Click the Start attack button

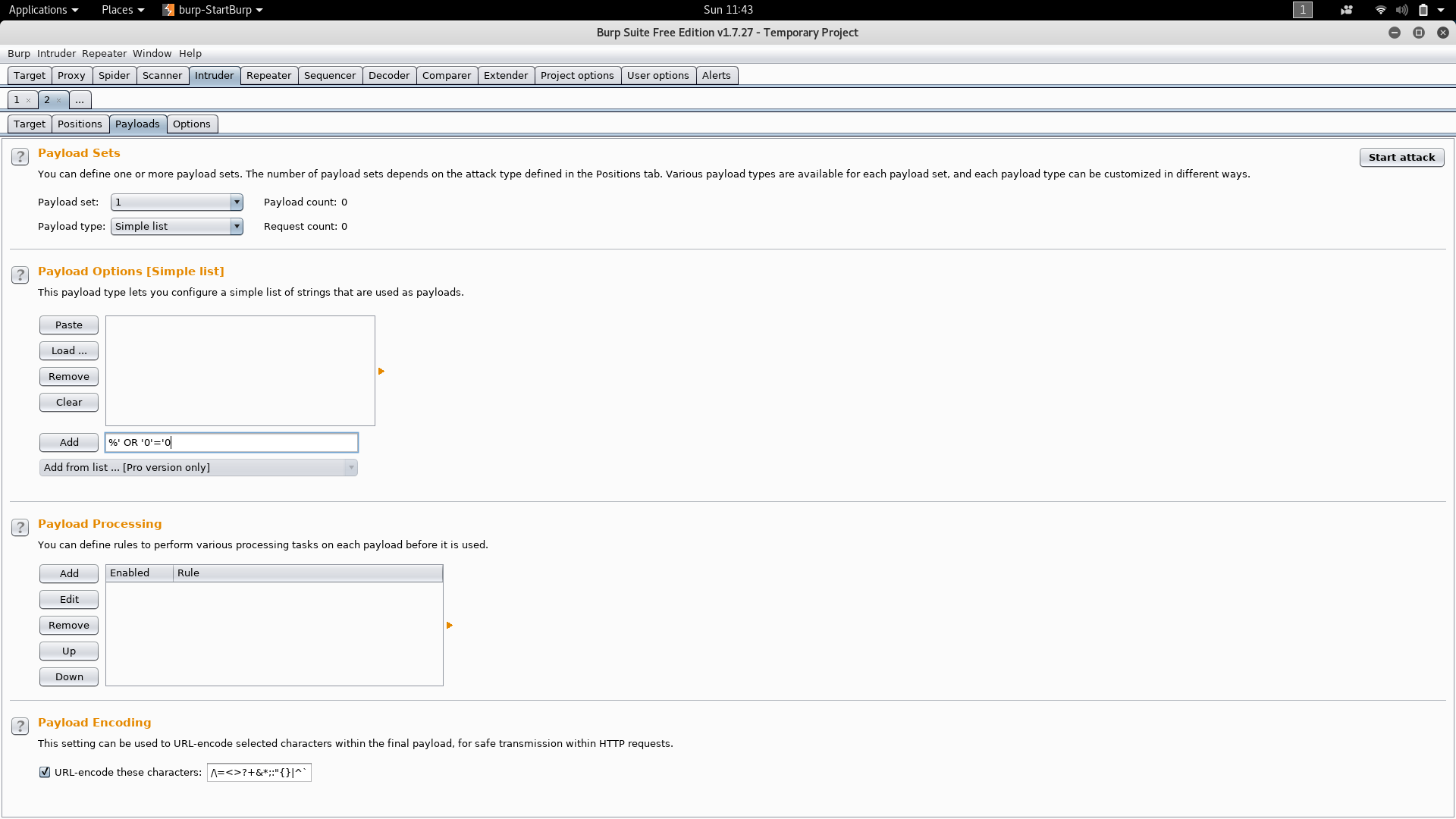click(1401, 157)
